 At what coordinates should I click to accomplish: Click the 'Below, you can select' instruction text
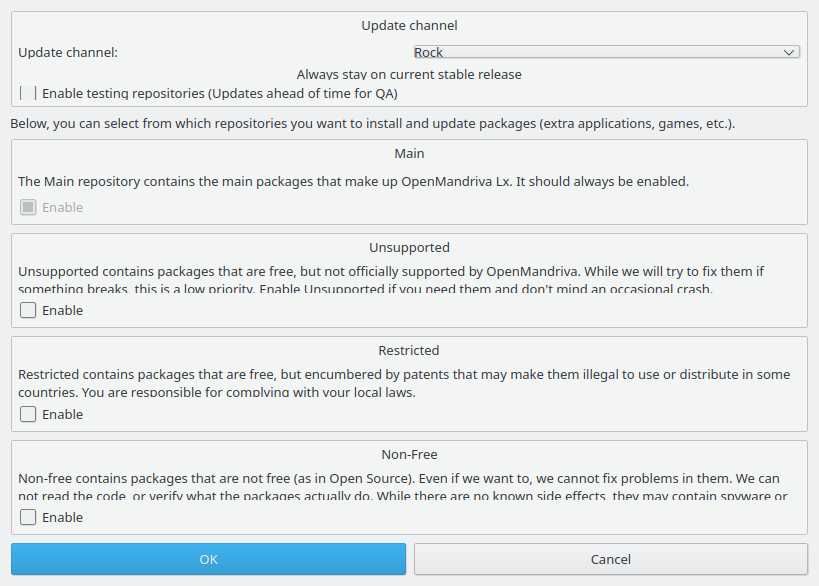coord(372,124)
